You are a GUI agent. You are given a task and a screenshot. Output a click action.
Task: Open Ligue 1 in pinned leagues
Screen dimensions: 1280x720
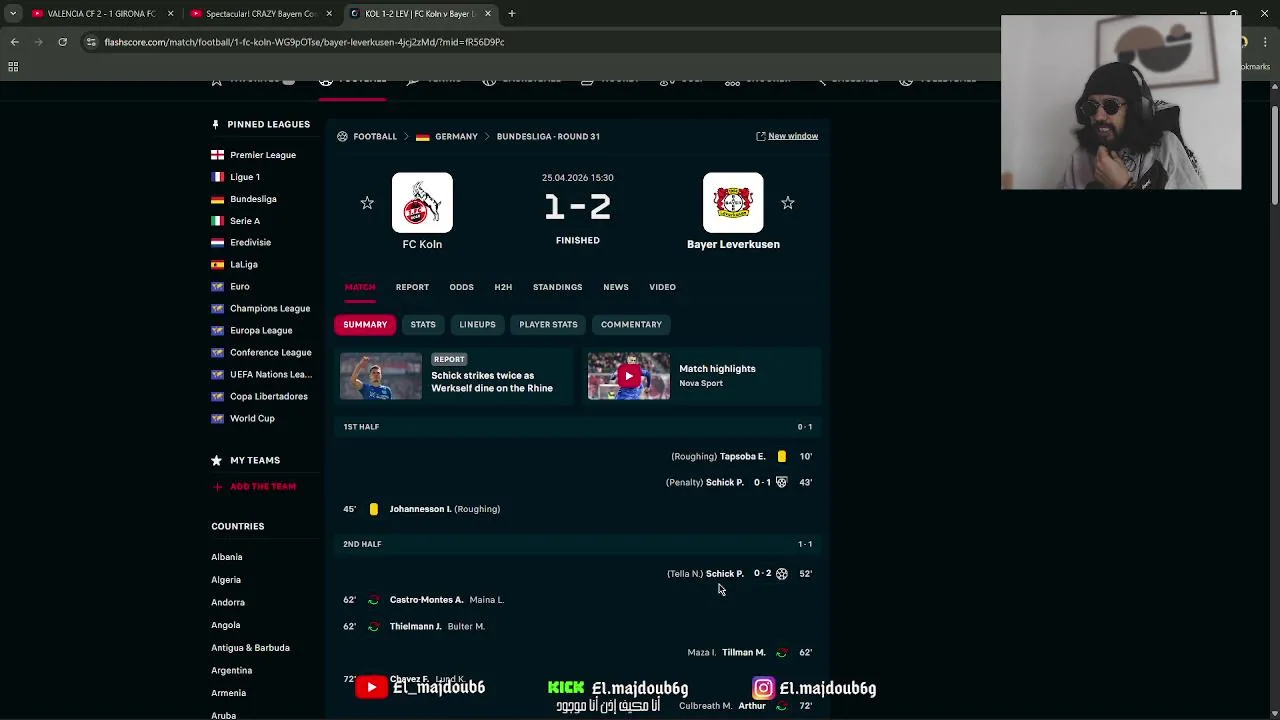(244, 177)
